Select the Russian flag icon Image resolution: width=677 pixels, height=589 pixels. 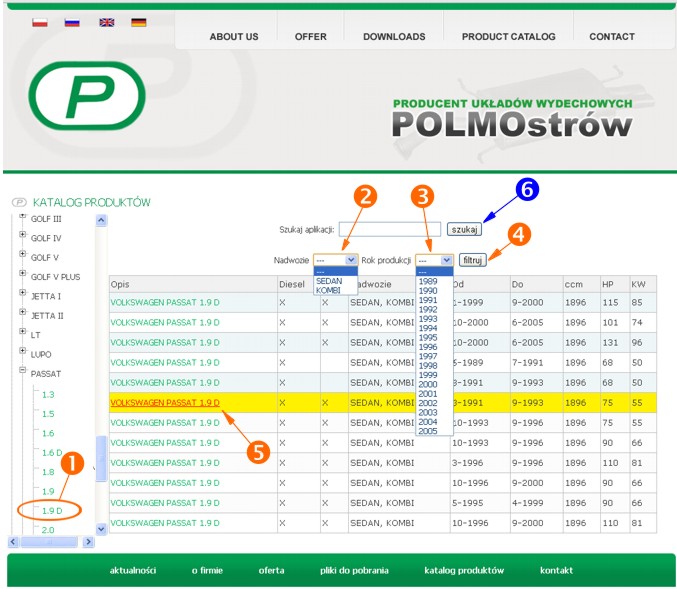pyautogui.click(x=72, y=21)
